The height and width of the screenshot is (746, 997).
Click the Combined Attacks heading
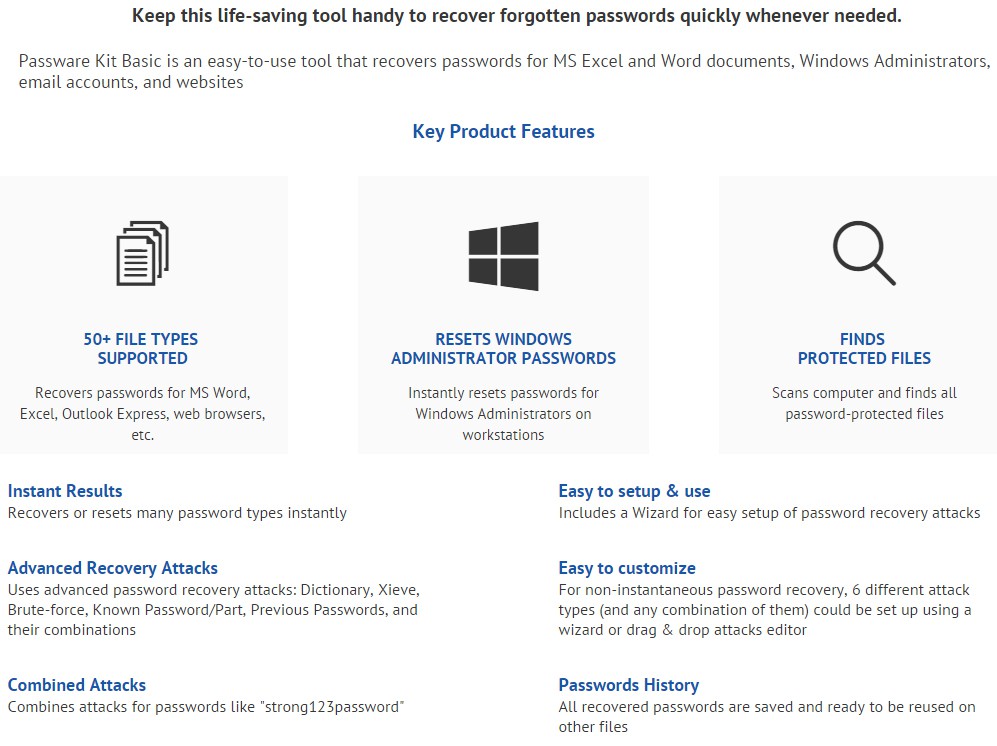coord(77,685)
